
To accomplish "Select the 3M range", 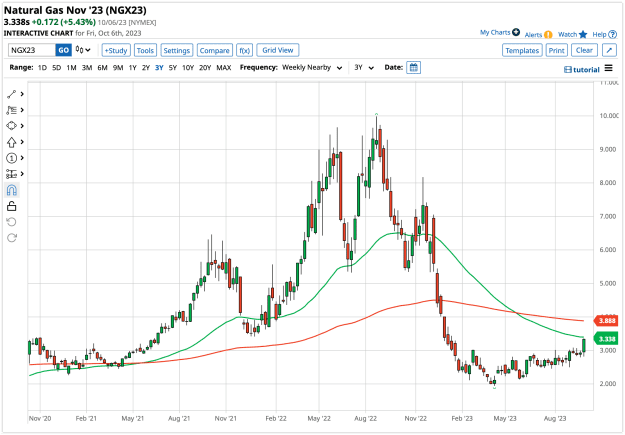I will pos(87,68).
